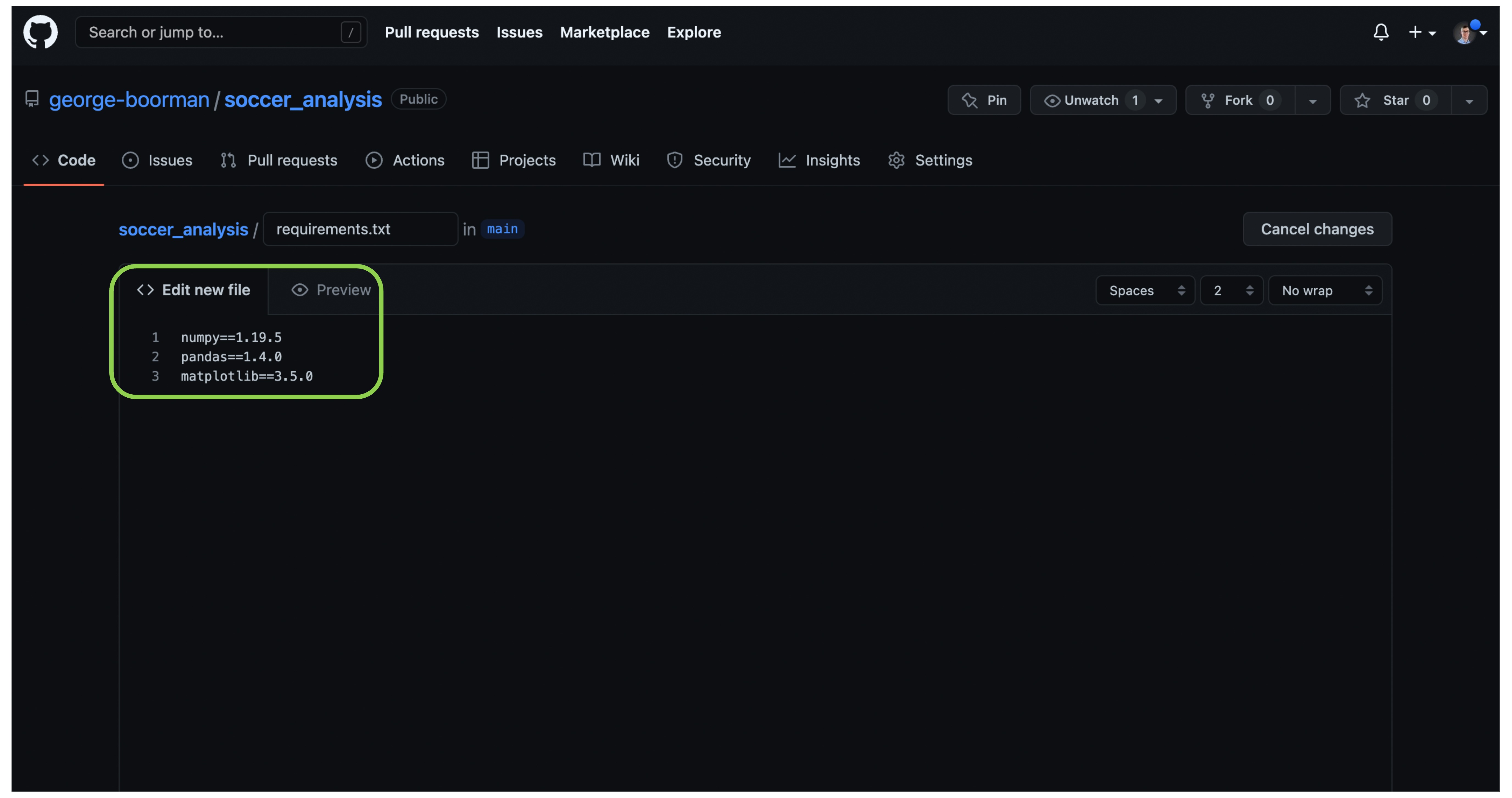Go to Marketplace
The height and width of the screenshot is (798, 1512).
pos(604,32)
